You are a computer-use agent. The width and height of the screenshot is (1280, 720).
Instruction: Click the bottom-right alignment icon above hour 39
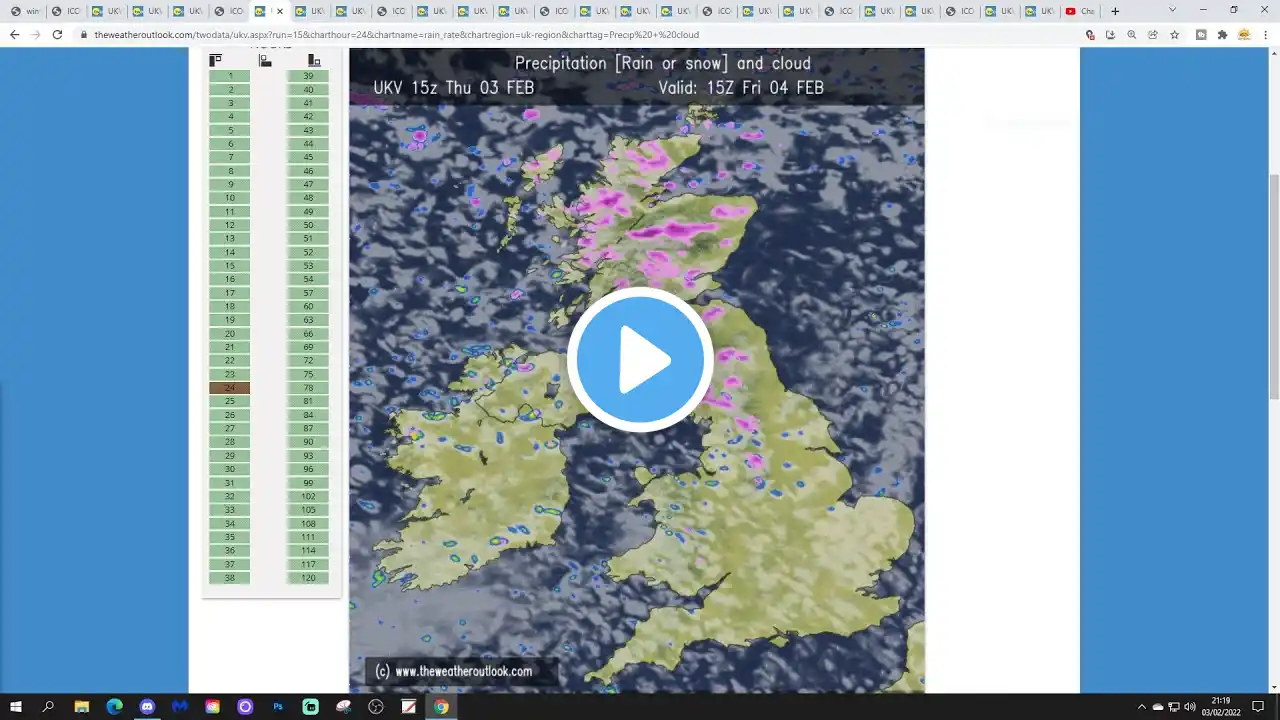(x=314, y=61)
